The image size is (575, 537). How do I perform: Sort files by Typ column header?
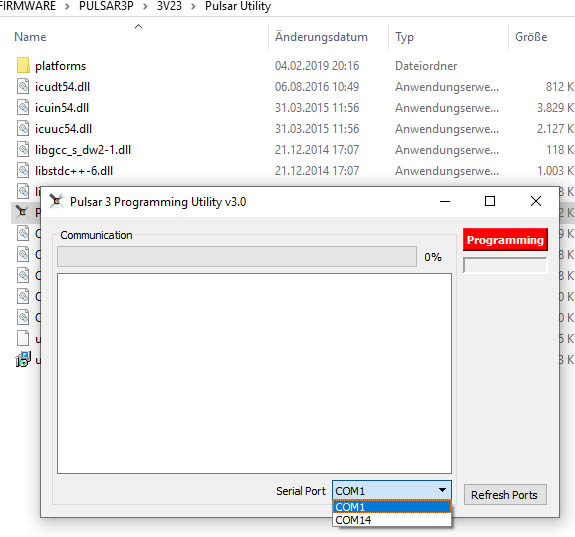[404, 37]
